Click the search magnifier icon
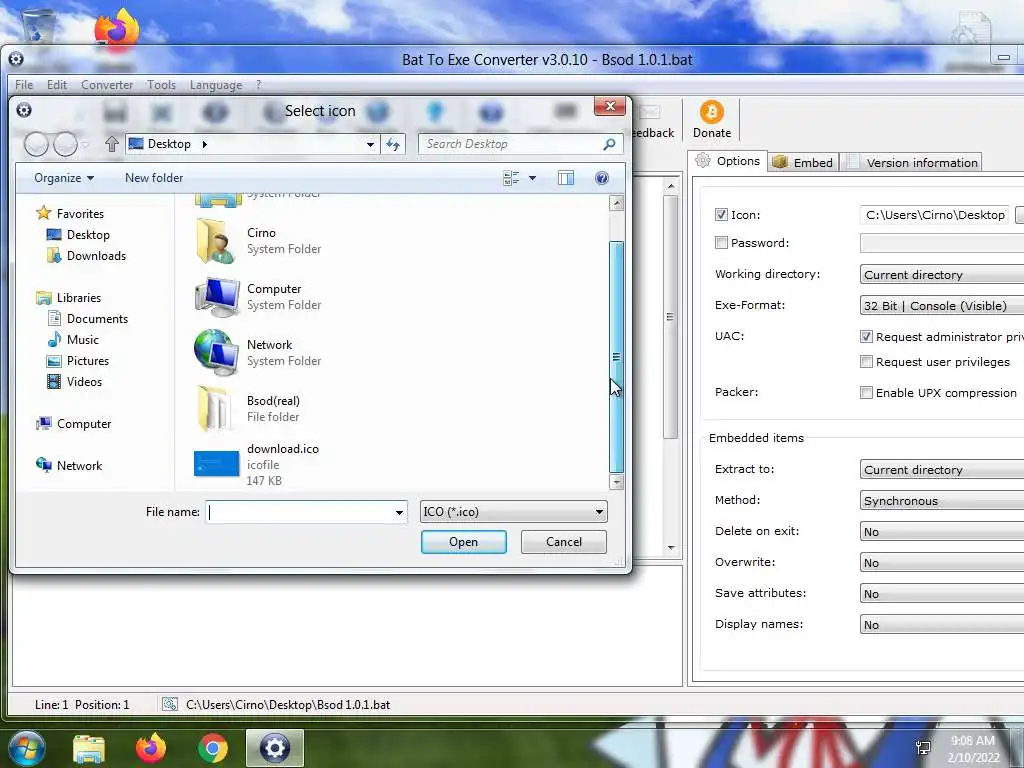 tap(609, 144)
